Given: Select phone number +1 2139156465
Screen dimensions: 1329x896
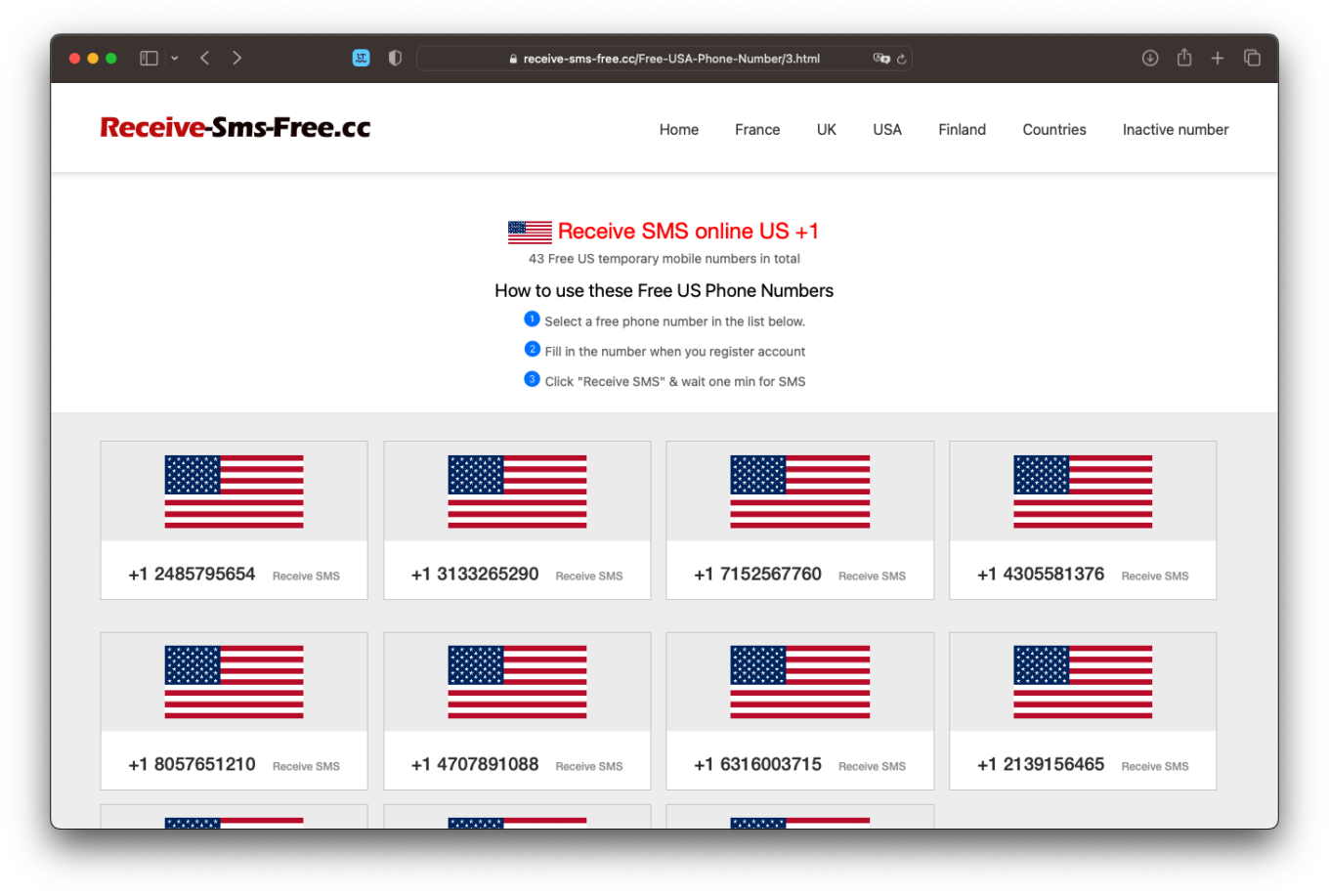Looking at the screenshot, I should (1041, 765).
